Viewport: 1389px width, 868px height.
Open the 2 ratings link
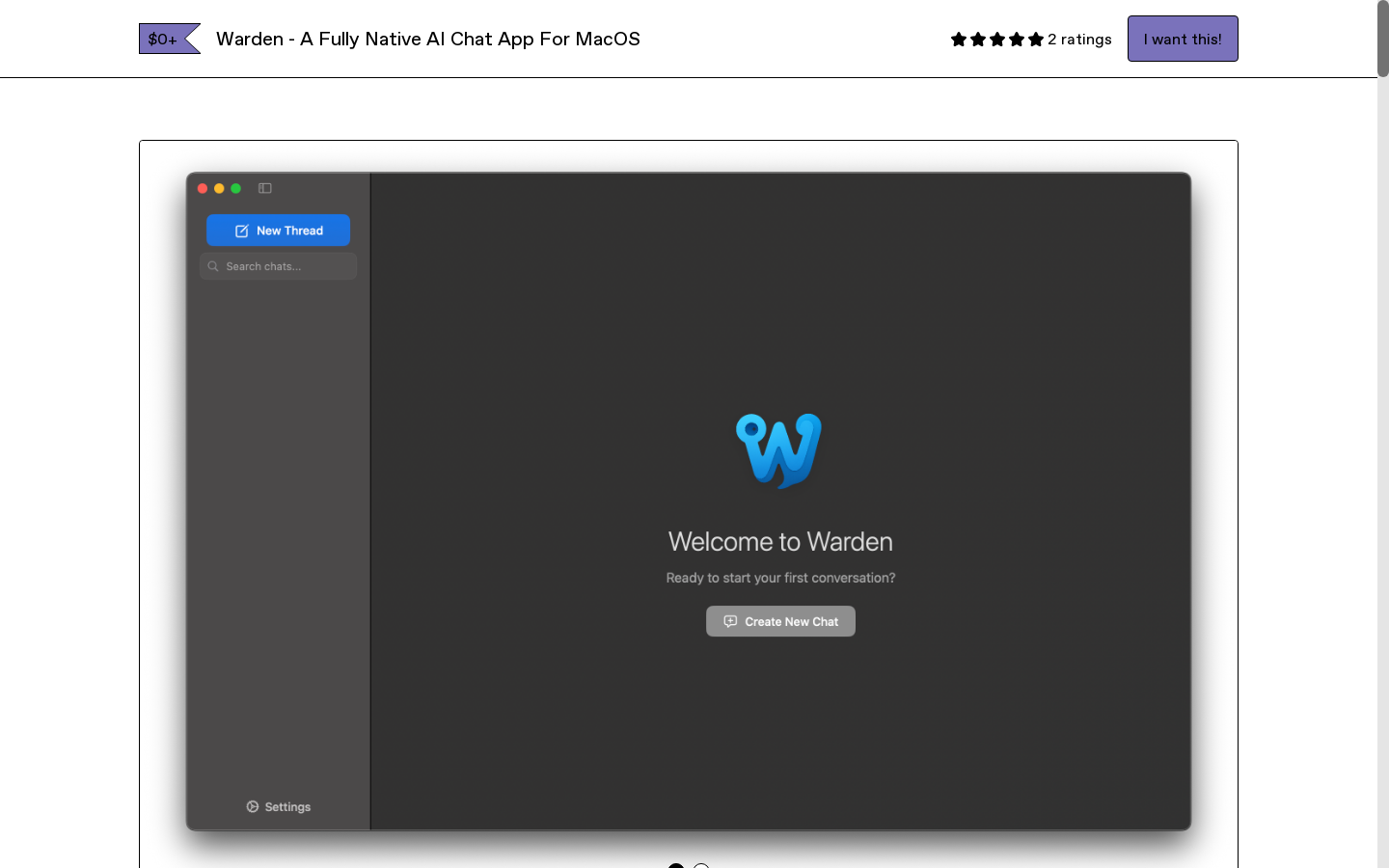click(1079, 40)
